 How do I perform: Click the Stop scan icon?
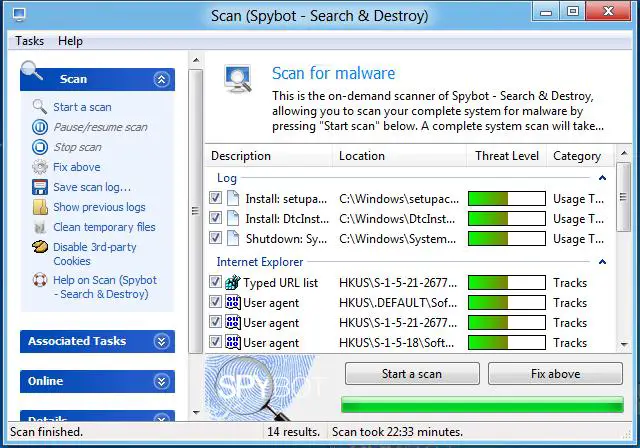(40, 147)
